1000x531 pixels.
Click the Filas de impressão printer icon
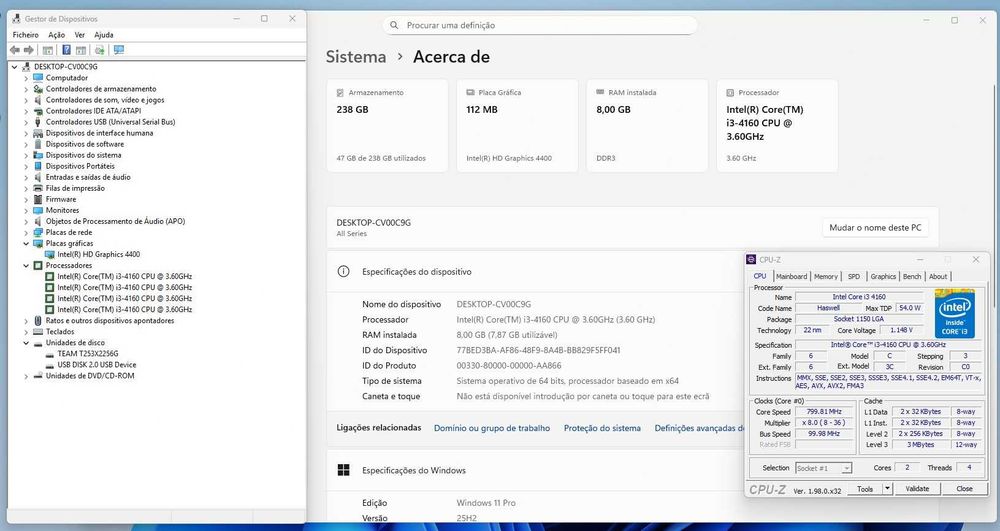pyautogui.click(x=38, y=188)
